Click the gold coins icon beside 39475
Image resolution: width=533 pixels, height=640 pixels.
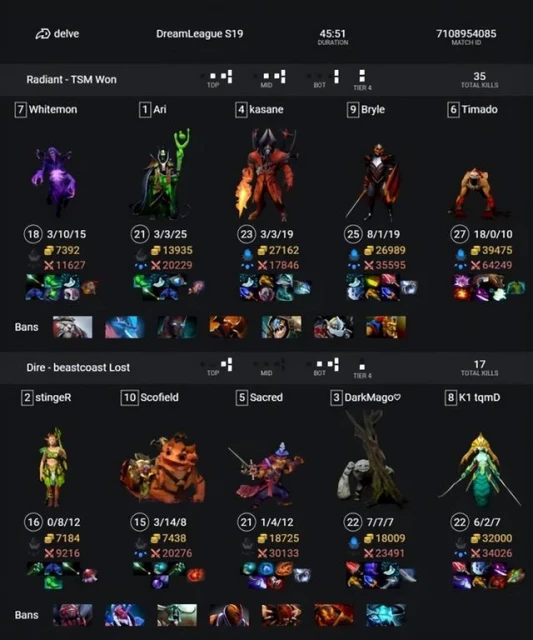click(x=475, y=250)
